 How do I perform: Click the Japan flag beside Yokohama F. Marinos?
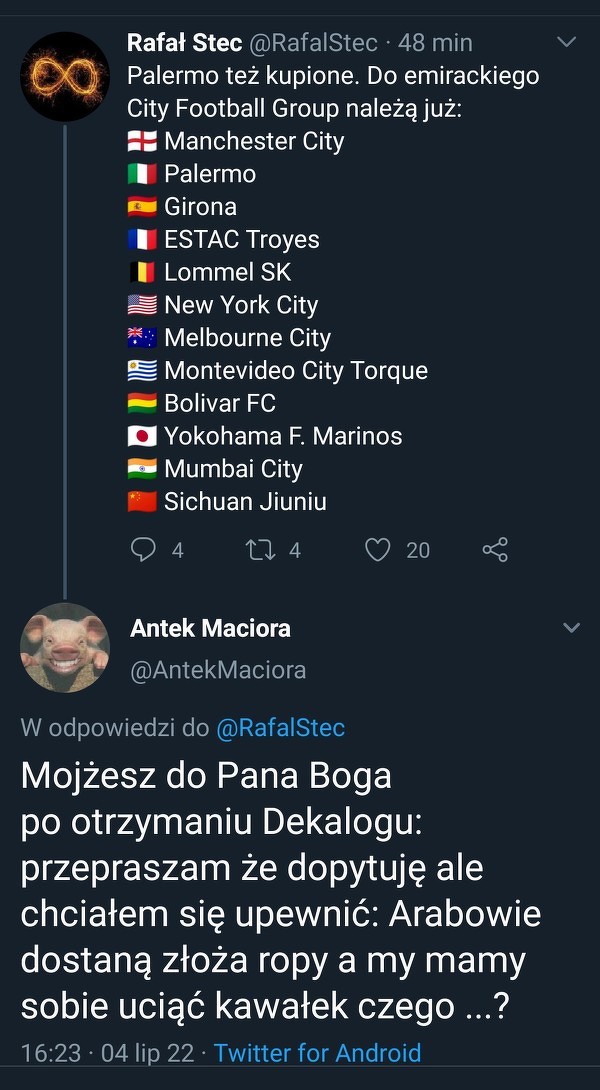click(x=142, y=436)
